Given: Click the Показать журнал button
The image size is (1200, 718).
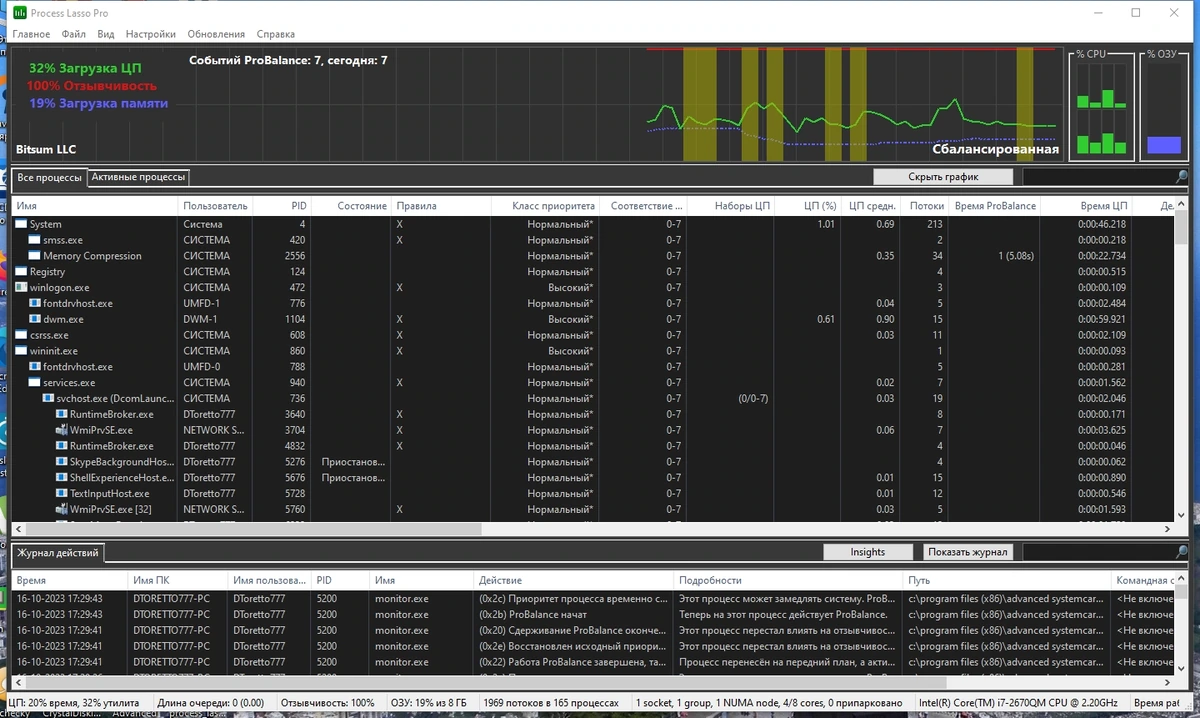Looking at the screenshot, I should click(969, 552).
